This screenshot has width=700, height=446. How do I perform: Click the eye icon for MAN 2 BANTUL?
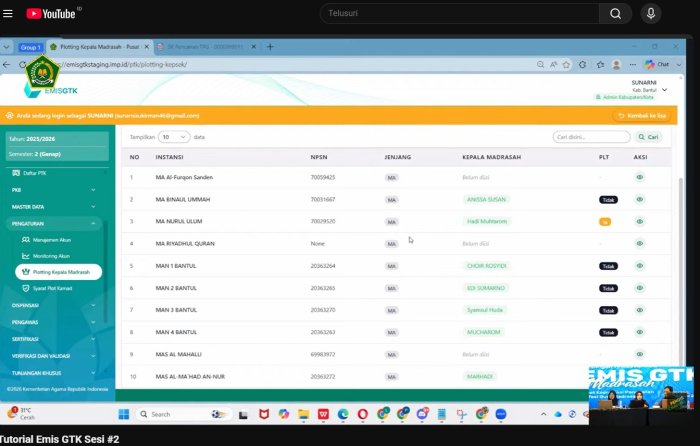(640, 288)
